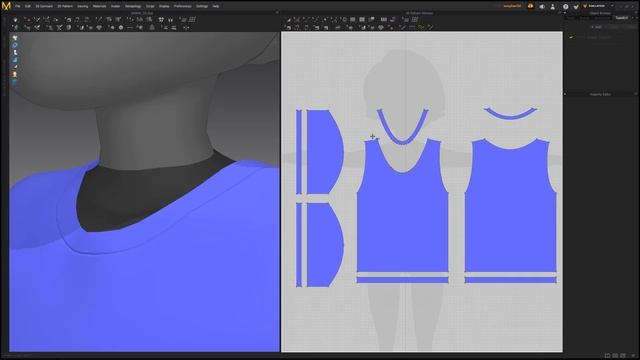Click the orange-marked icon in 2D toolbar second row

[391, 28]
